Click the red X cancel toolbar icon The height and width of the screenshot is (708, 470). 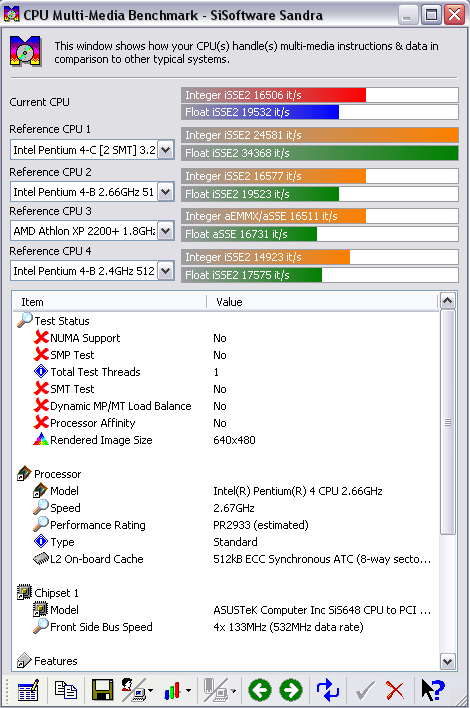395,690
